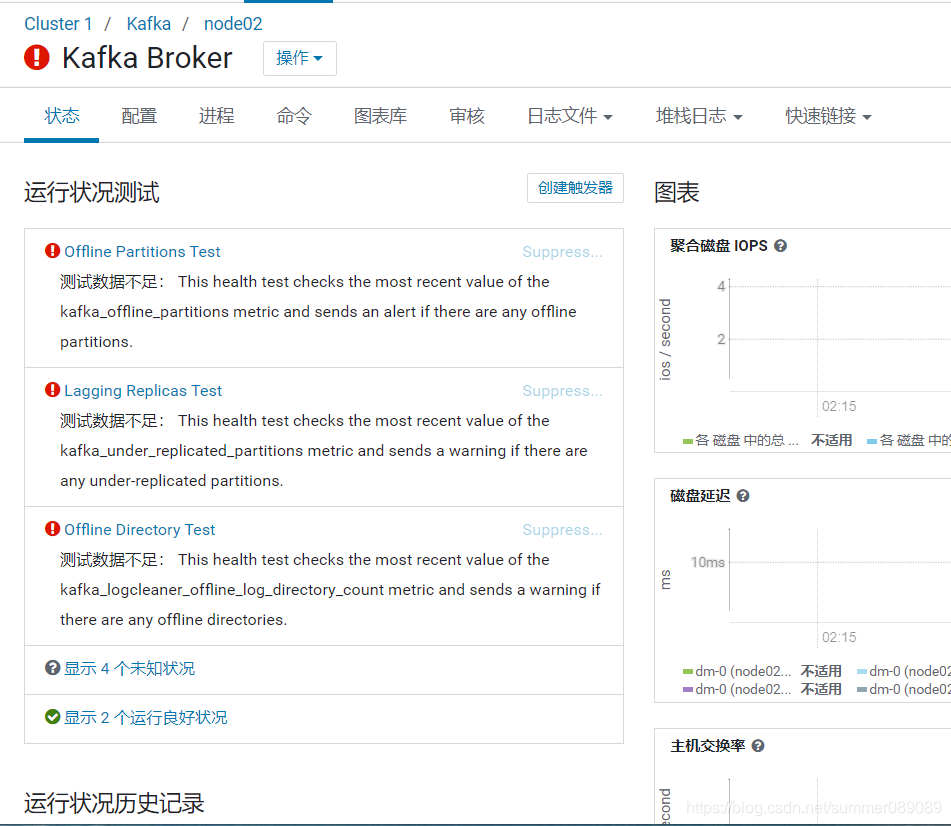Viewport: 951px width, 826px height.
Task: Click the 创建触发器 button
Action: (x=575, y=188)
